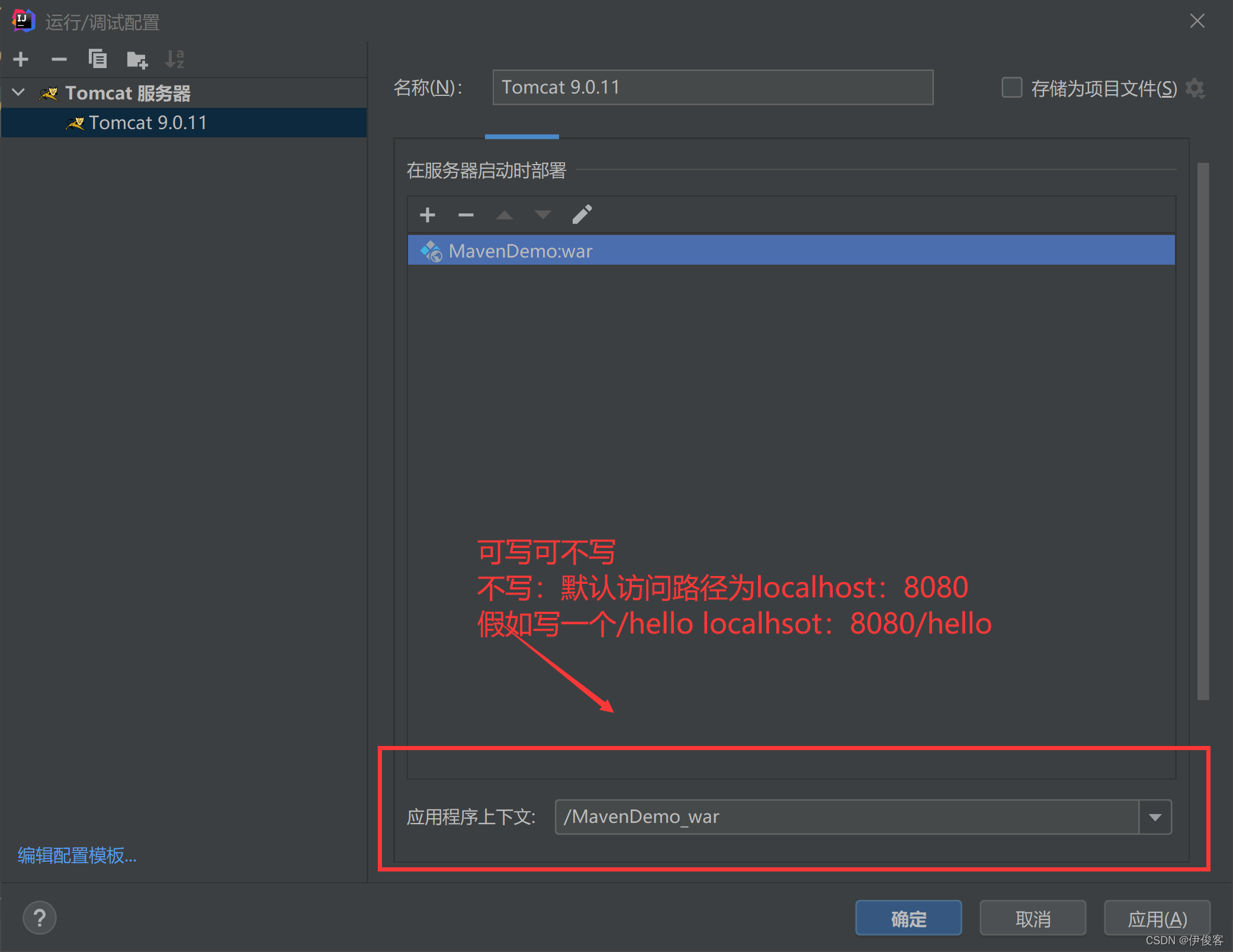Close the 运行/调试配置 dialog
This screenshot has height=952, width=1233.
(x=1197, y=21)
